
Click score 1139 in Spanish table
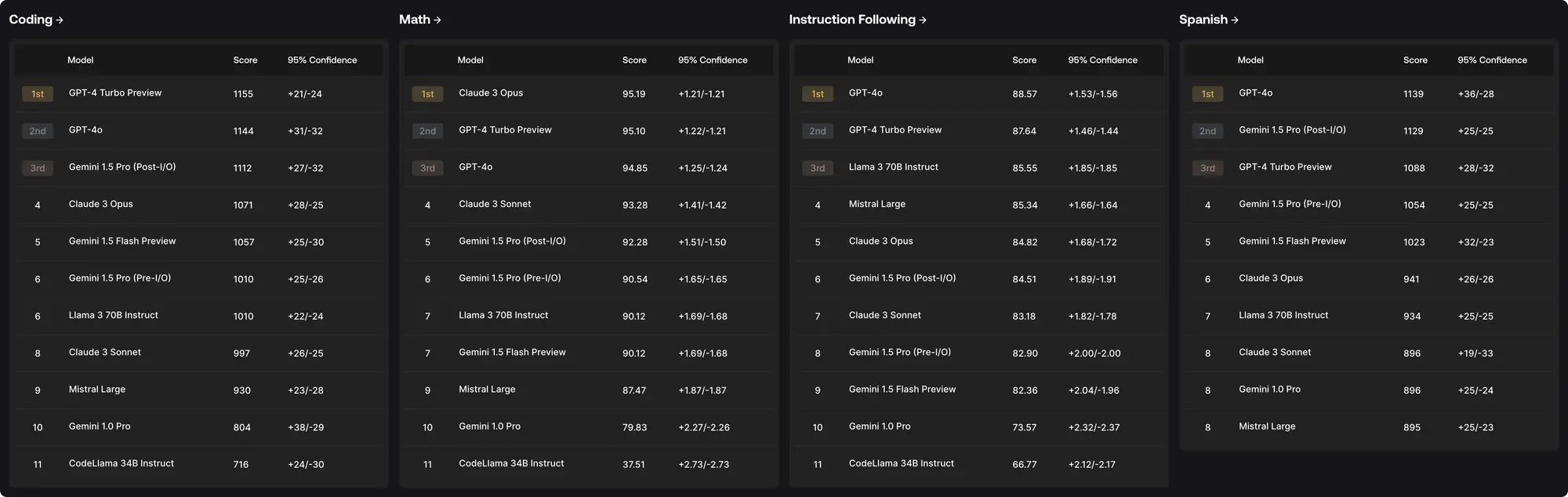click(x=1414, y=94)
